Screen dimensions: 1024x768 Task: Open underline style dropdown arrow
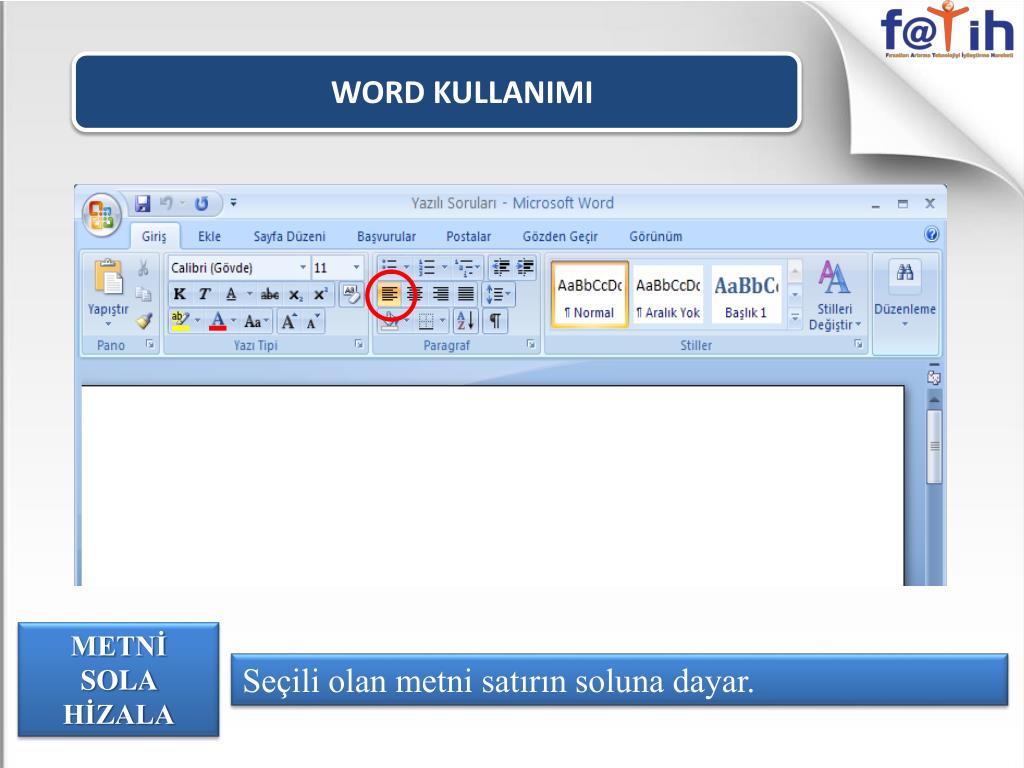(249, 294)
